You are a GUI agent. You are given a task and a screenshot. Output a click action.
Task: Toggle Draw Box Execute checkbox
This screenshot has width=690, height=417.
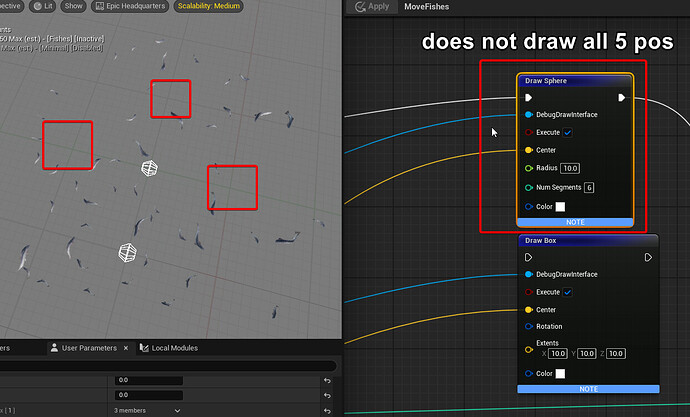568,292
